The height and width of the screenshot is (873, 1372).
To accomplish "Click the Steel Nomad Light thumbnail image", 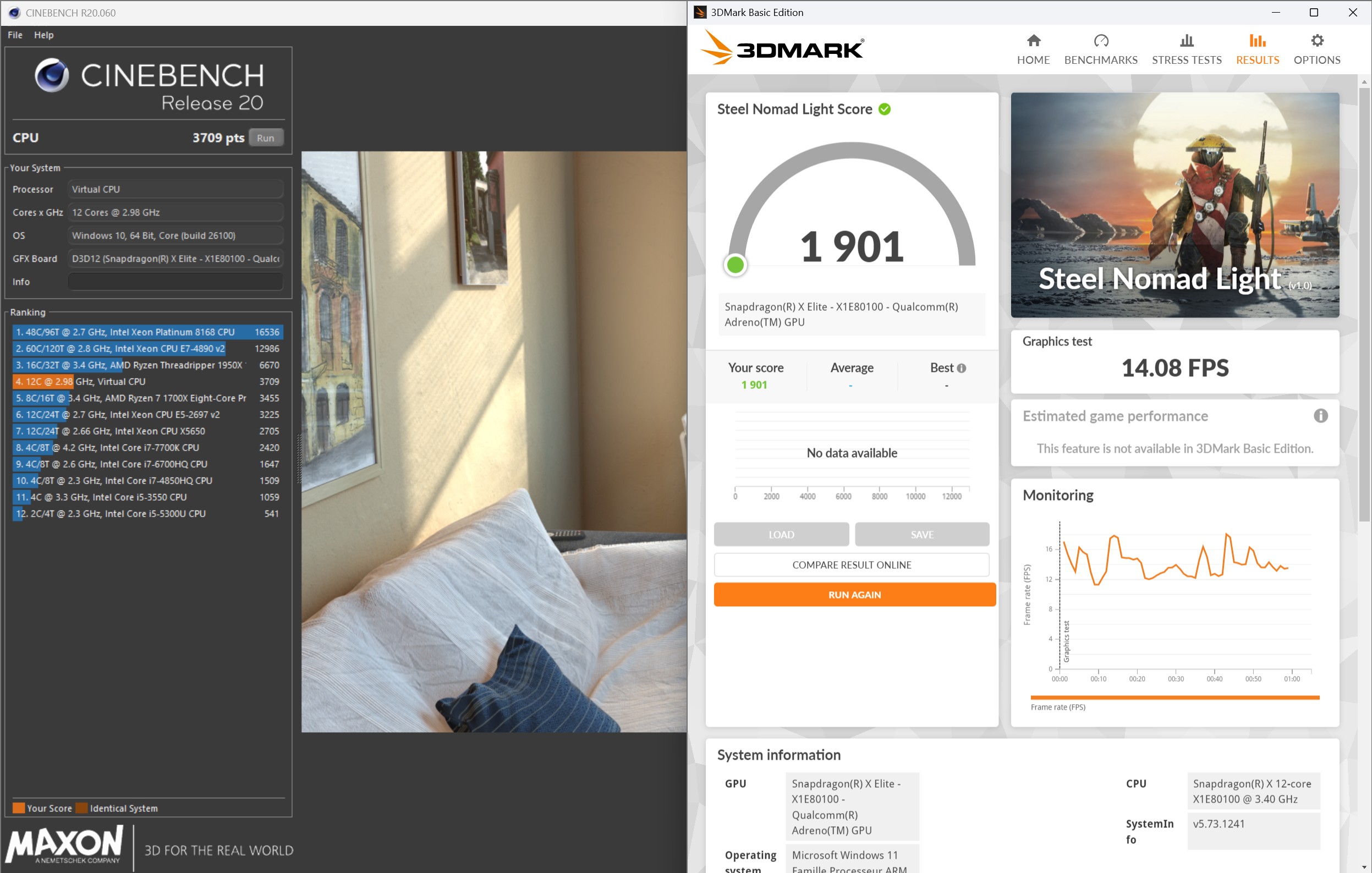I will tap(1175, 205).
